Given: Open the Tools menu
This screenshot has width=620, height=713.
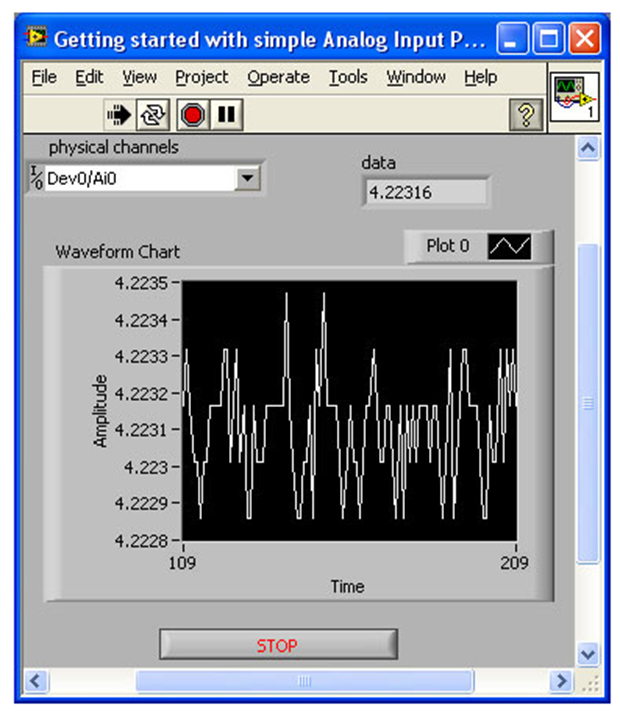Looking at the screenshot, I should pyautogui.click(x=349, y=77).
